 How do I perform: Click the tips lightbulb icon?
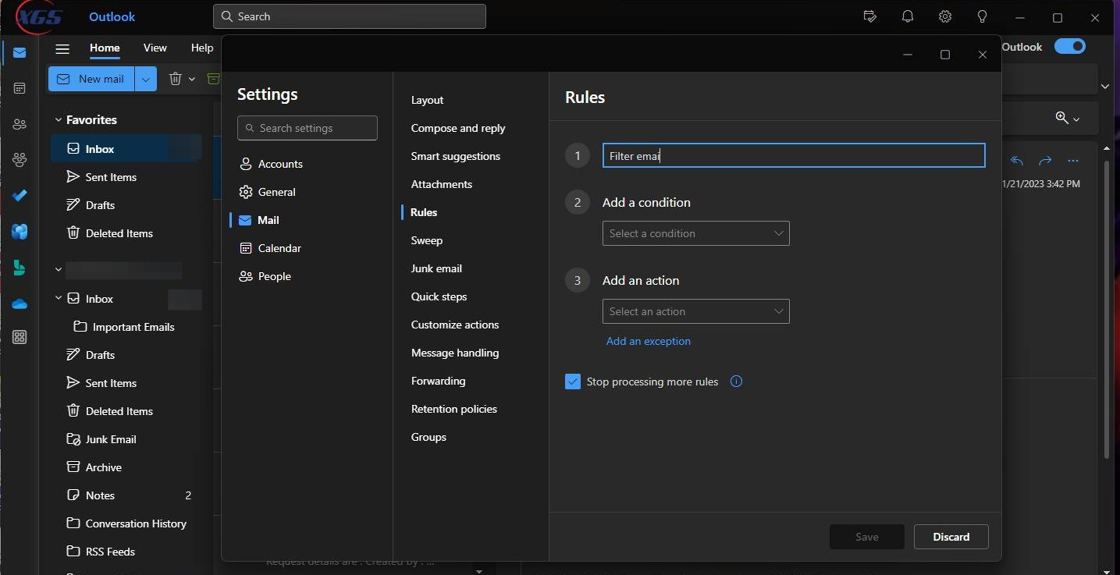(982, 17)
